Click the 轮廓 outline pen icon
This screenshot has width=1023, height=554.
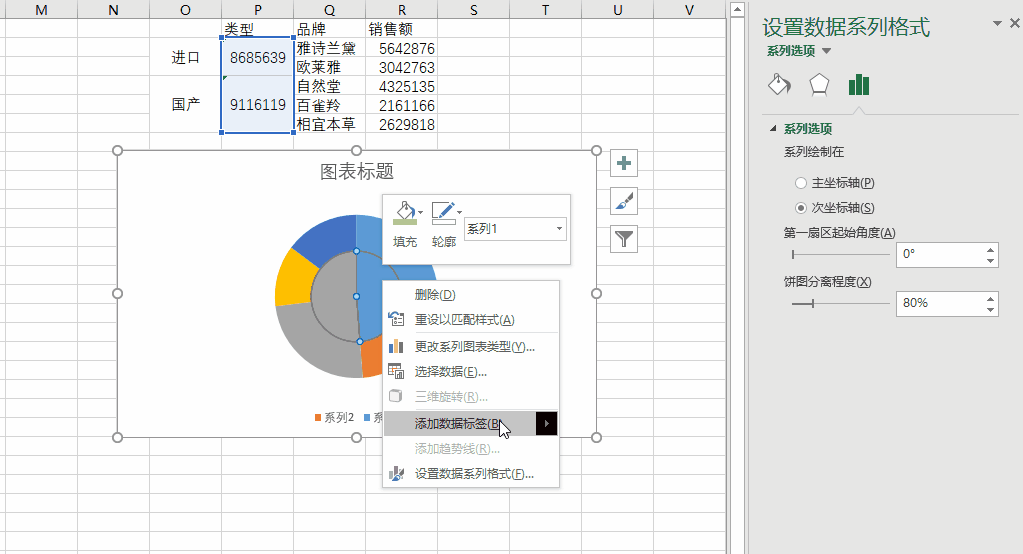pyautogui.click(x=442, y=213)
